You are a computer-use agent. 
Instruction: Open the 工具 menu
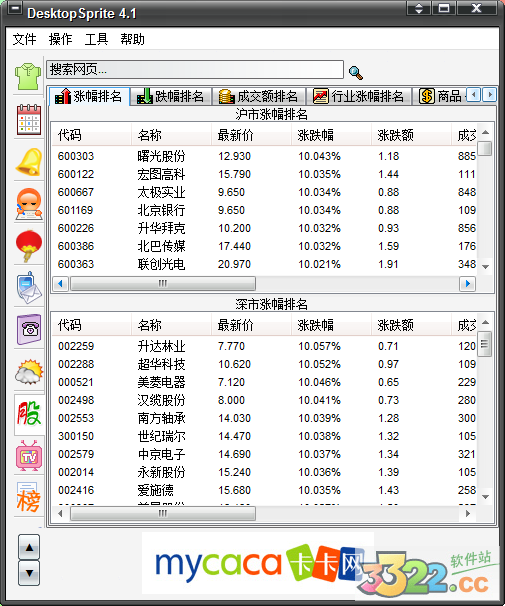[96, 39]
